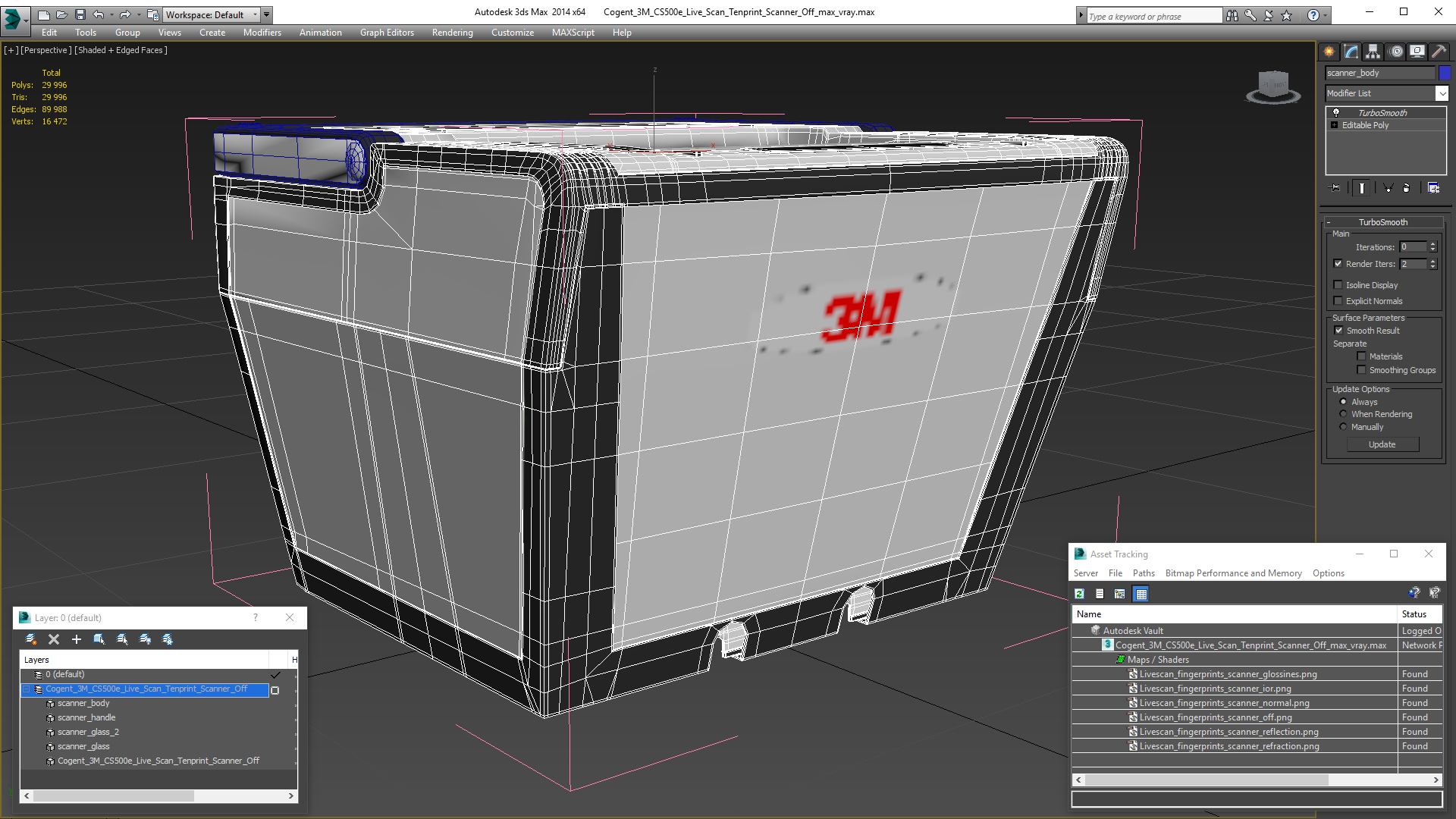This screenshot has height=819, width=1456.
Task: Open Bitmap Performance and Memory menu
Action: tap(1233, 573)
